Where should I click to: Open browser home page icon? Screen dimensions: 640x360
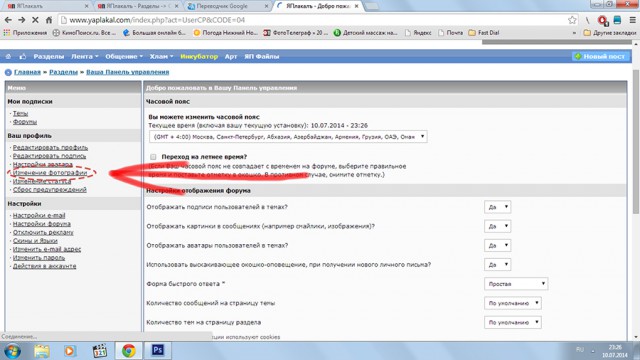pyautogui.click(x=49, y=20)
